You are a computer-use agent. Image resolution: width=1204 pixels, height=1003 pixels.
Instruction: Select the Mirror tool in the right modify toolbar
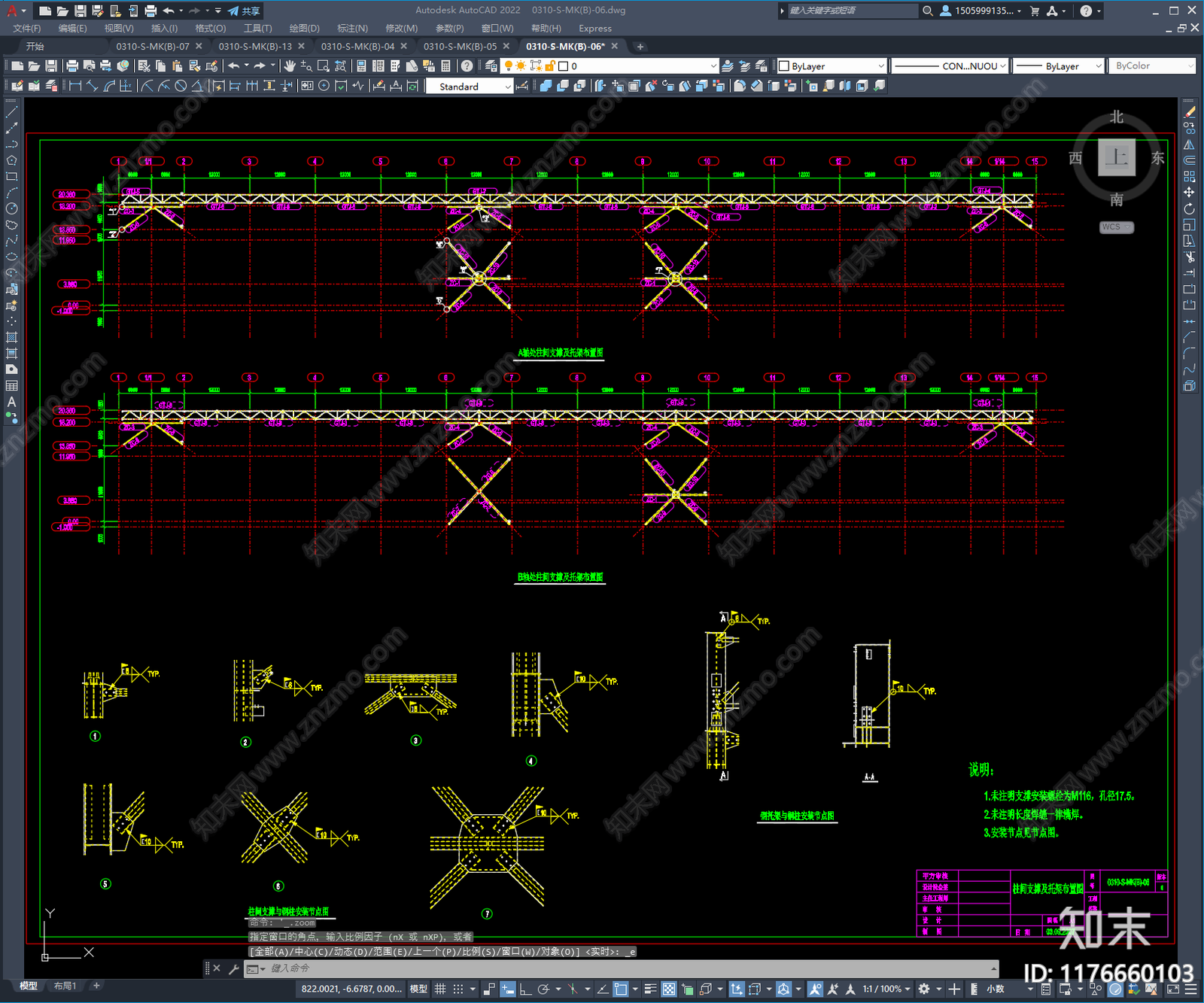tap(1189, 144)
